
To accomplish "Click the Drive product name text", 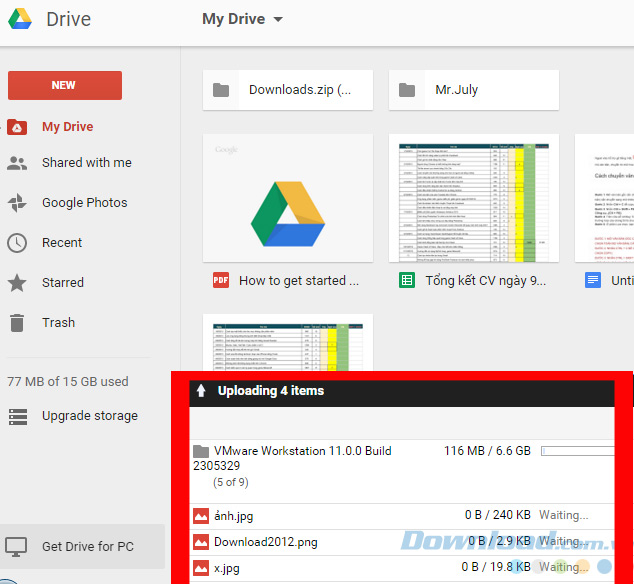I will pos(68,19).
